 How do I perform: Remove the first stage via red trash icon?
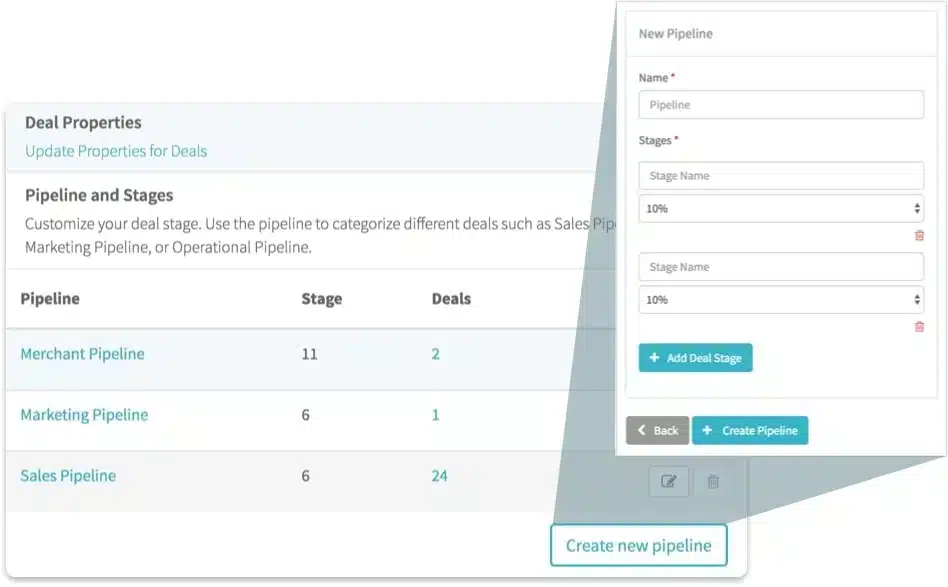pos(919,236)
